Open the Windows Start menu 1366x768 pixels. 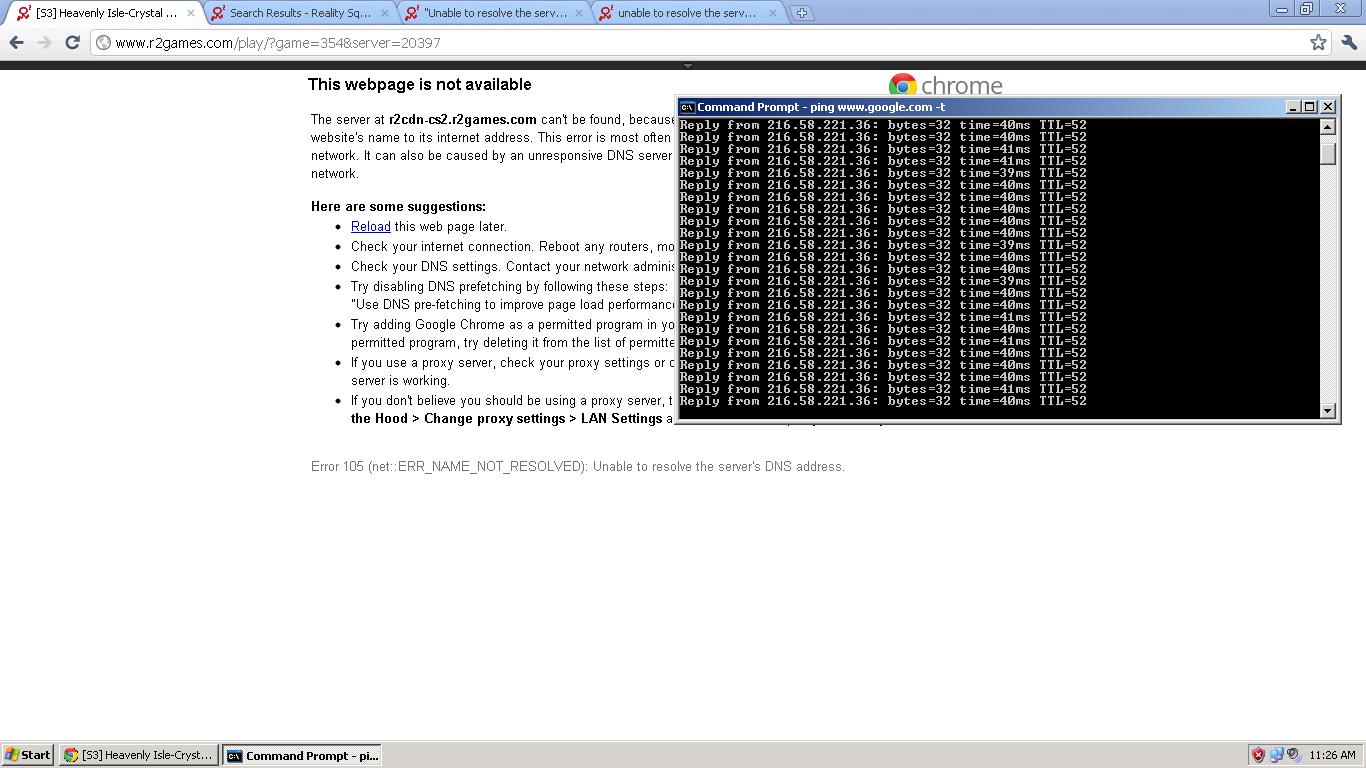[27, 755]
